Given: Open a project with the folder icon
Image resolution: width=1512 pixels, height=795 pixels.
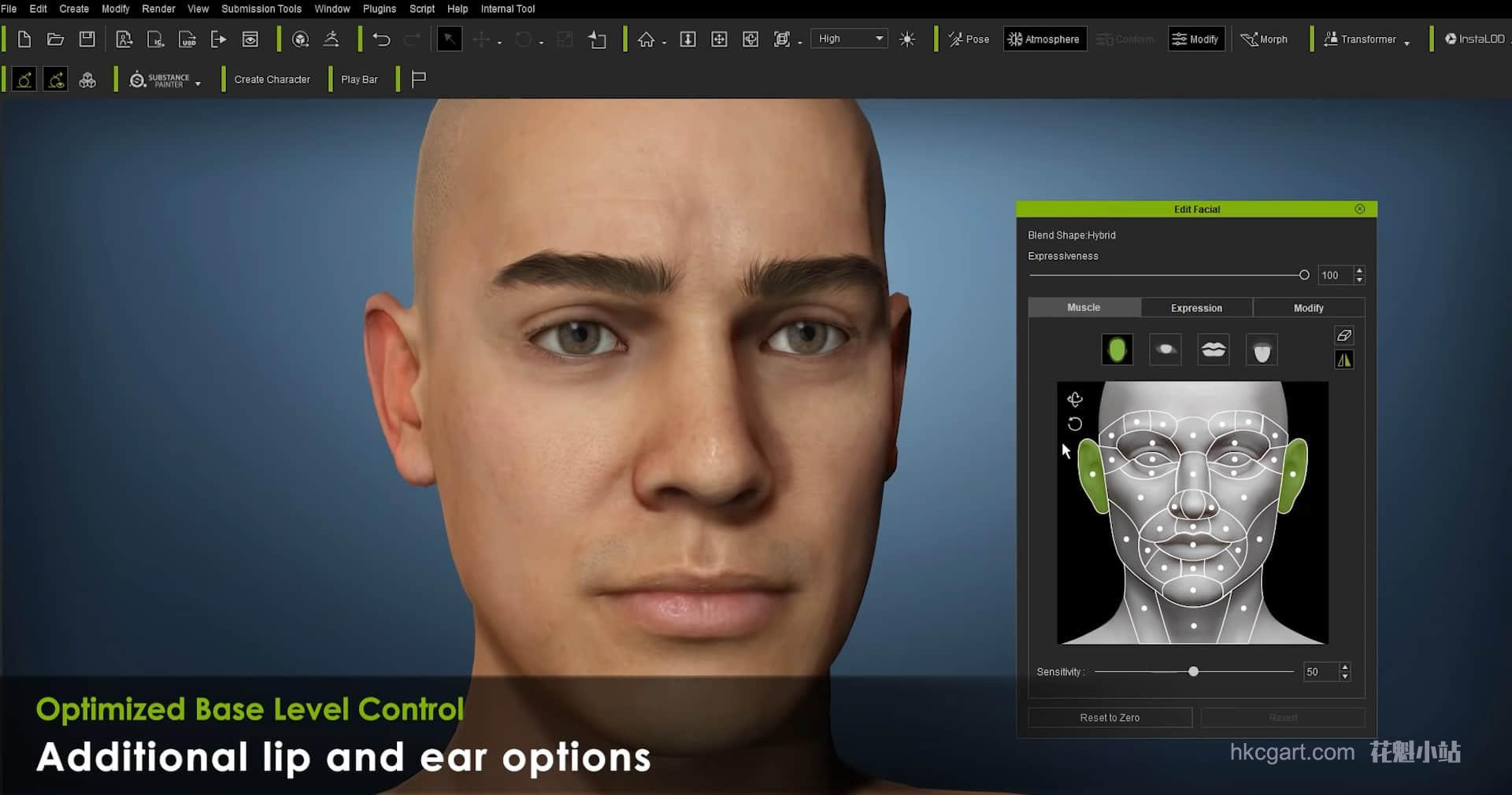Looking at the screenshot, I should [x=55, y=39].
